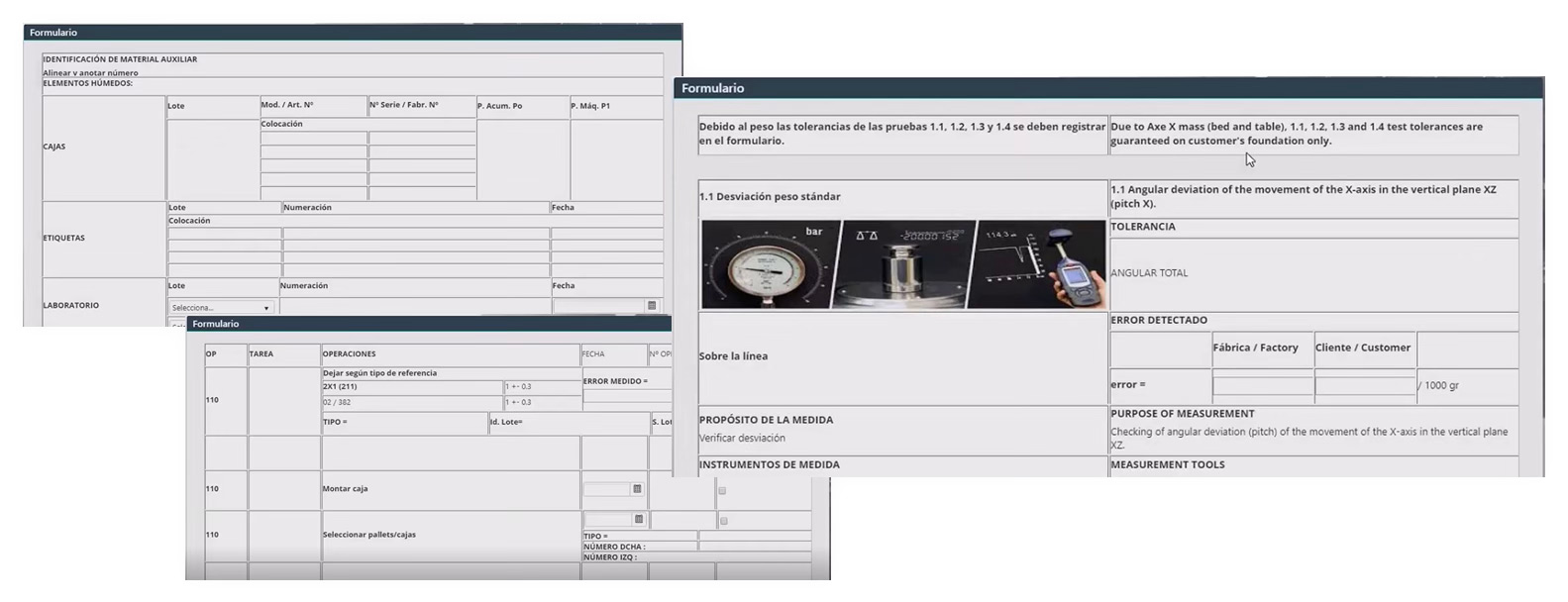Select 'IDENTIFICACIÓN DE MATERIAL AUXILIAR' heading

click(120, 59)
